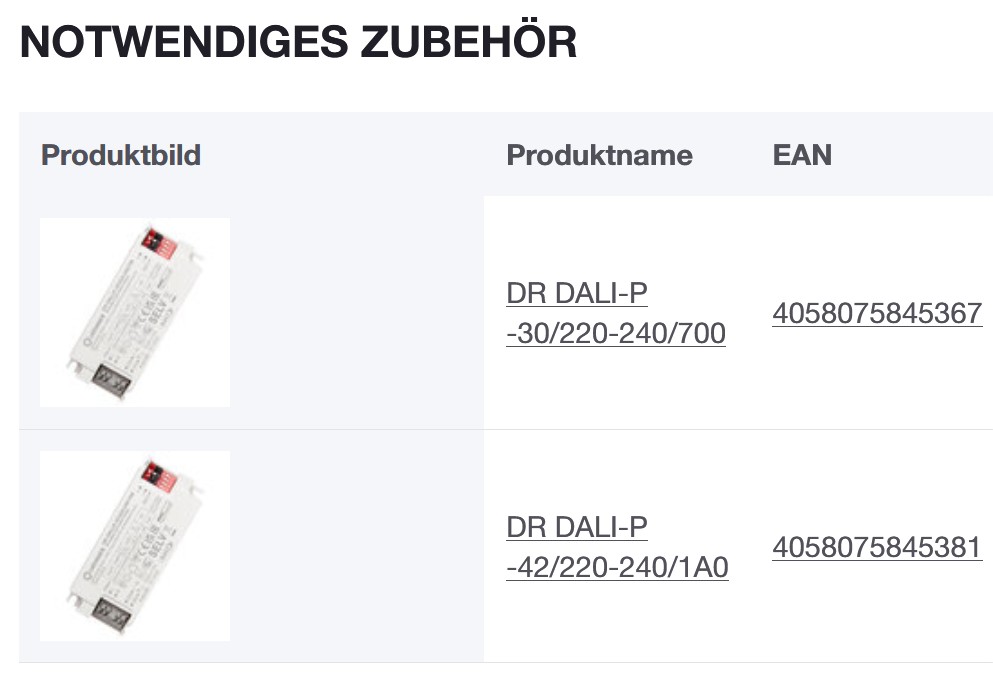Click the Produktbild column header
The image size is (993, 695).
[121, 156]
